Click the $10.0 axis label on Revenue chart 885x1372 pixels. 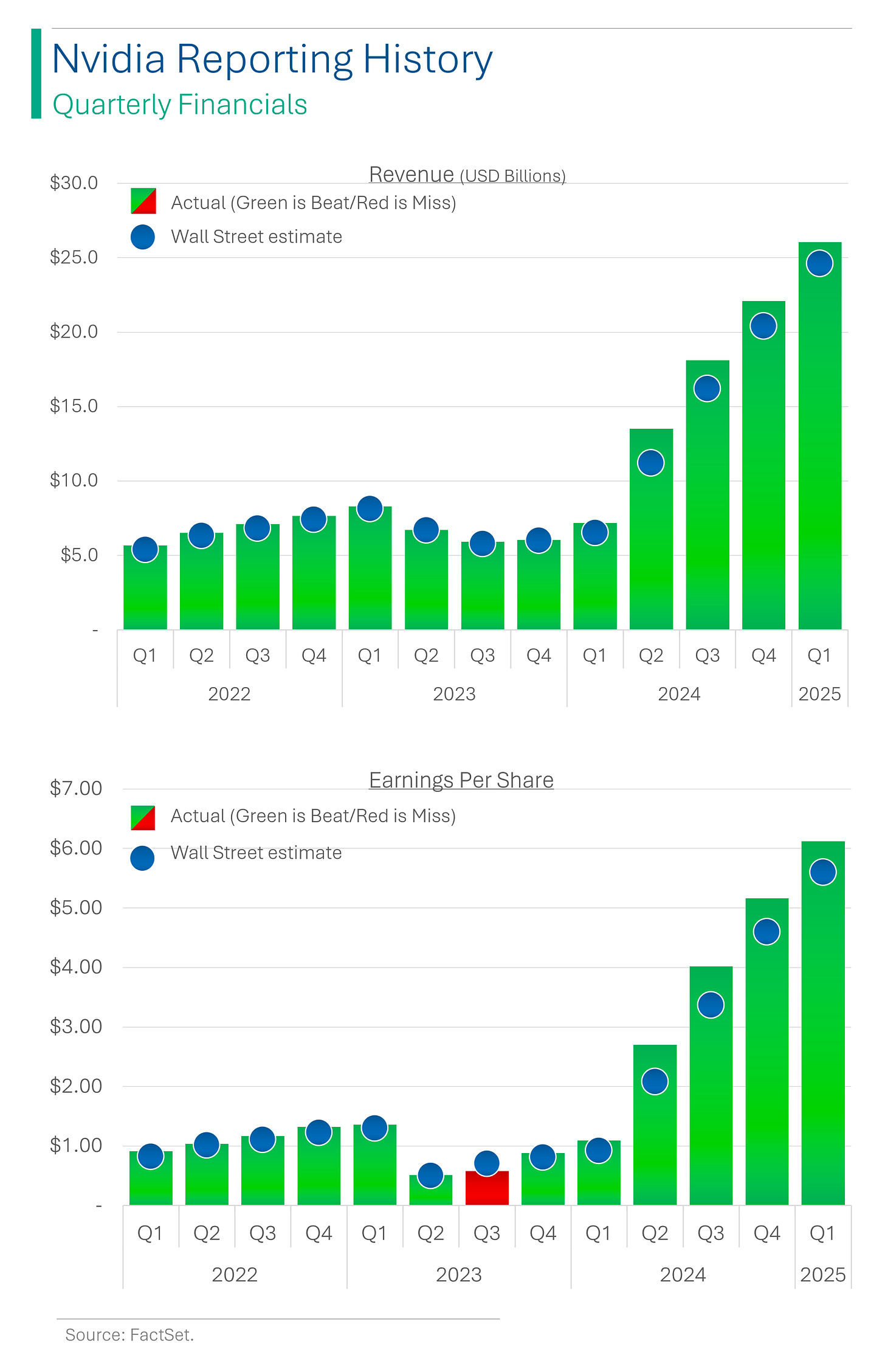pyautogui.click(x=74, y=480)
